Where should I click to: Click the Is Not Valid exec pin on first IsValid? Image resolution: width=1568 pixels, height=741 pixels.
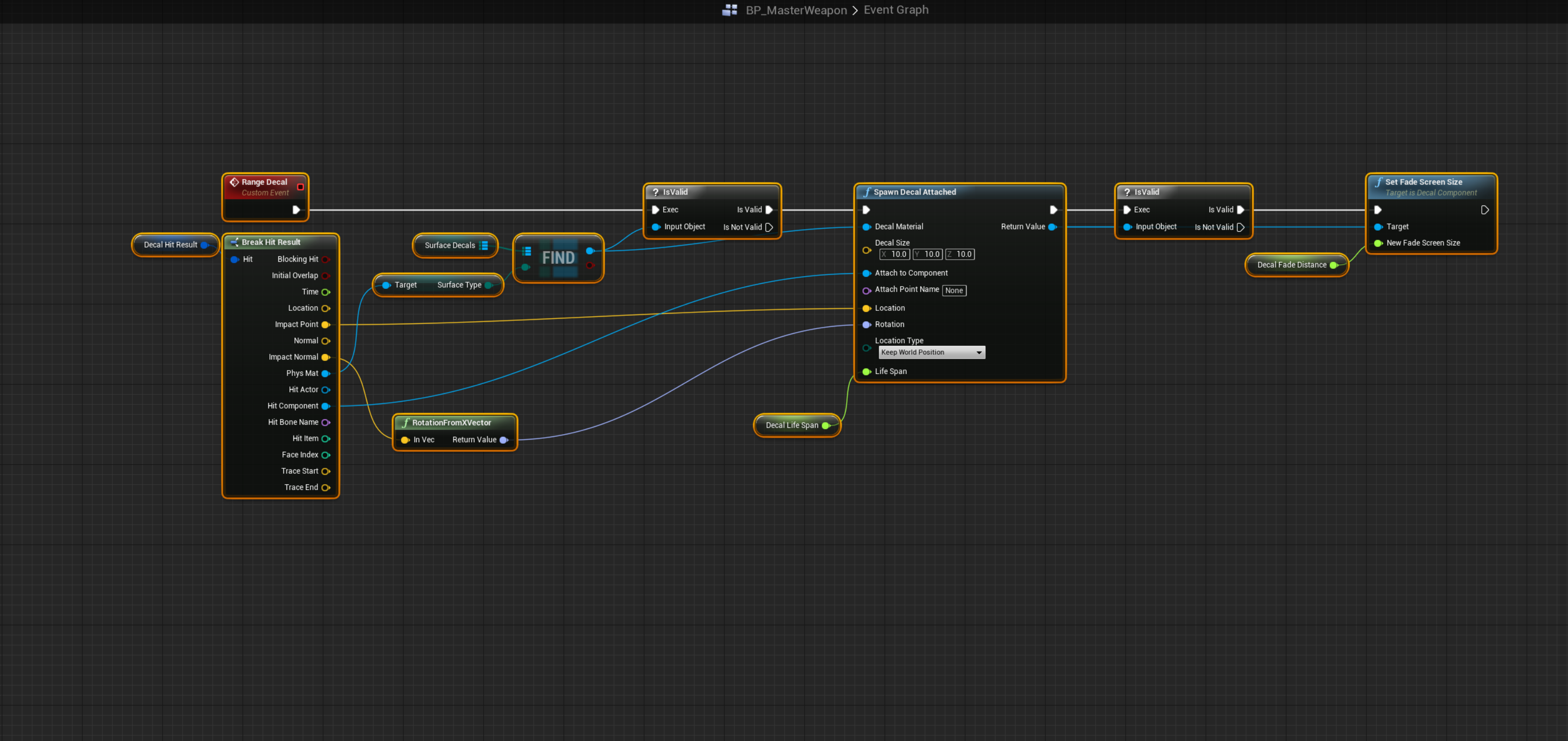[769, 228]
